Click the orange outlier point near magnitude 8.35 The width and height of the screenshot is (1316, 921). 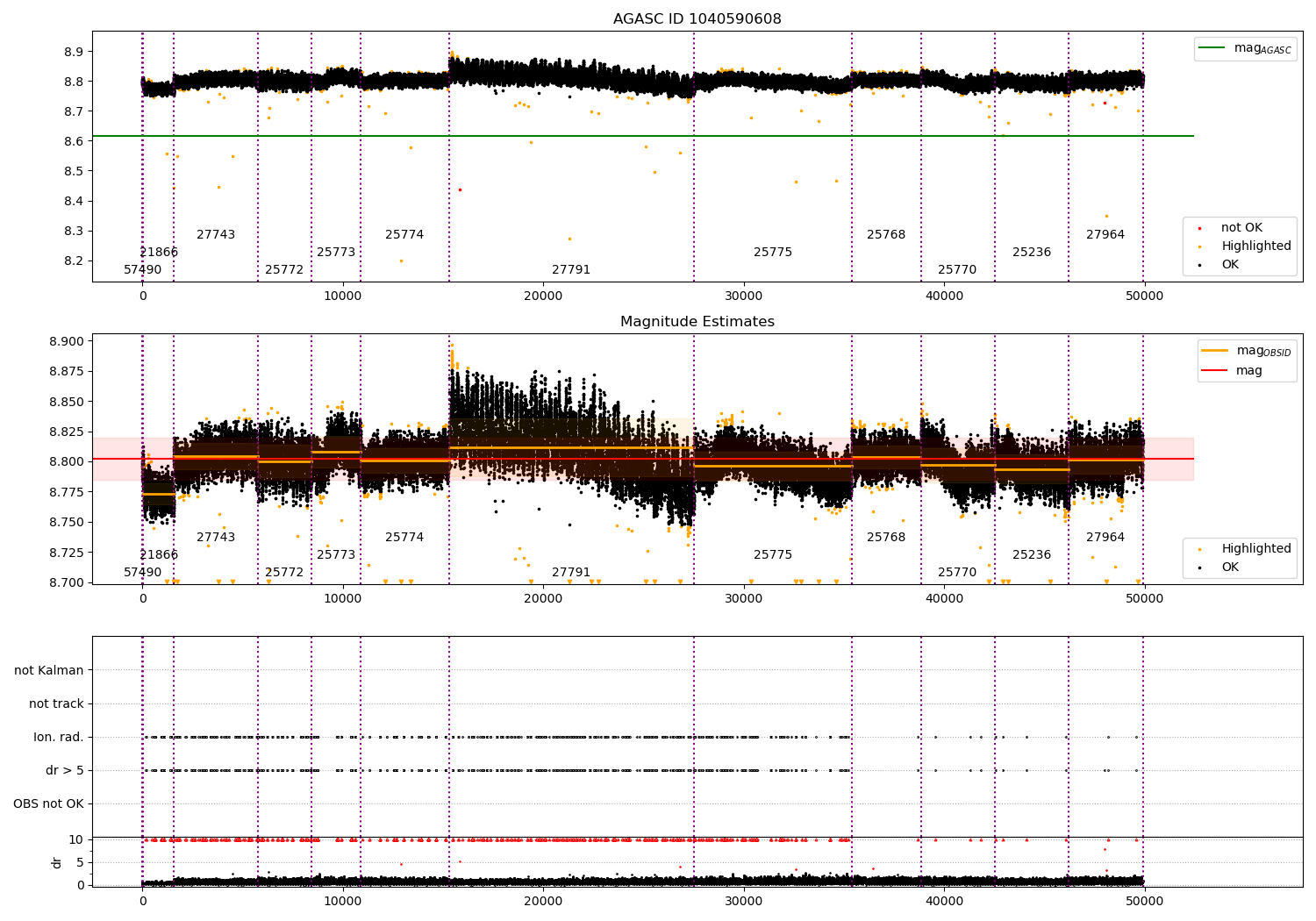1106,216
